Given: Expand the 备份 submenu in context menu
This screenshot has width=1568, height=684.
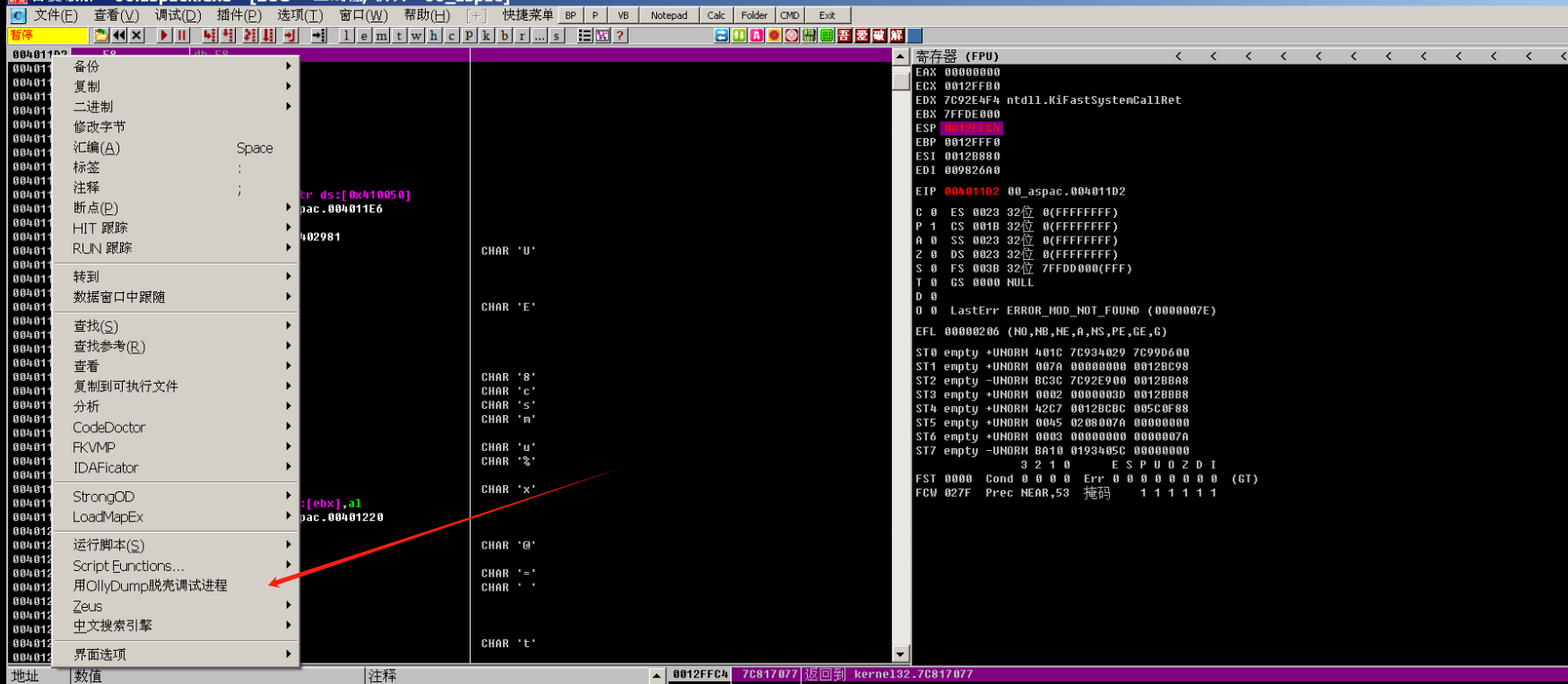Looking at the screenshot, I should pyautogui.click(x=176, y=66).
